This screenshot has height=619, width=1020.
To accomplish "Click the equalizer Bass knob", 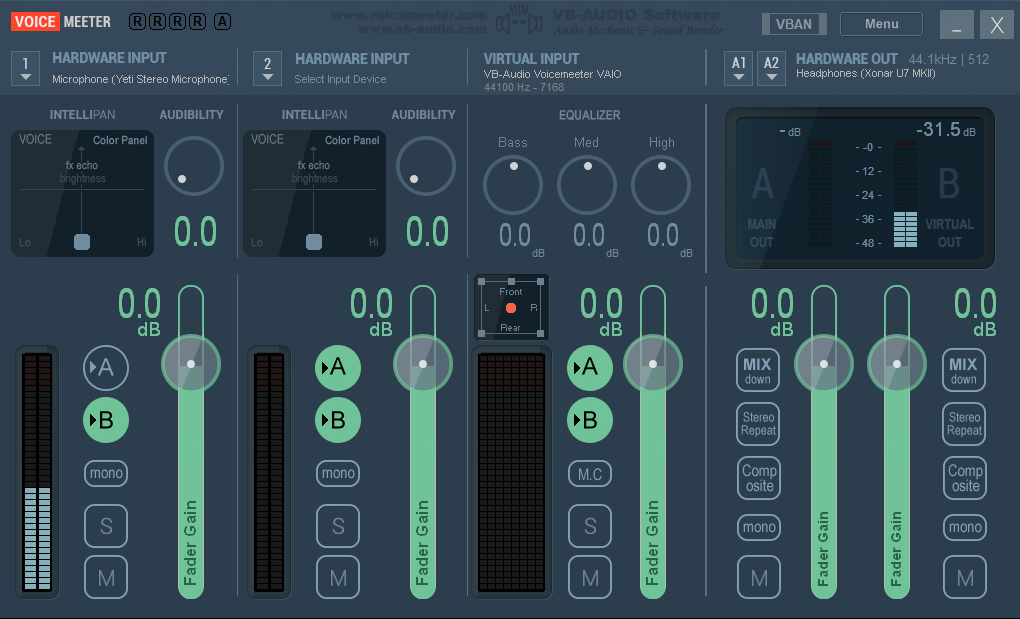I will coord(513,185).
